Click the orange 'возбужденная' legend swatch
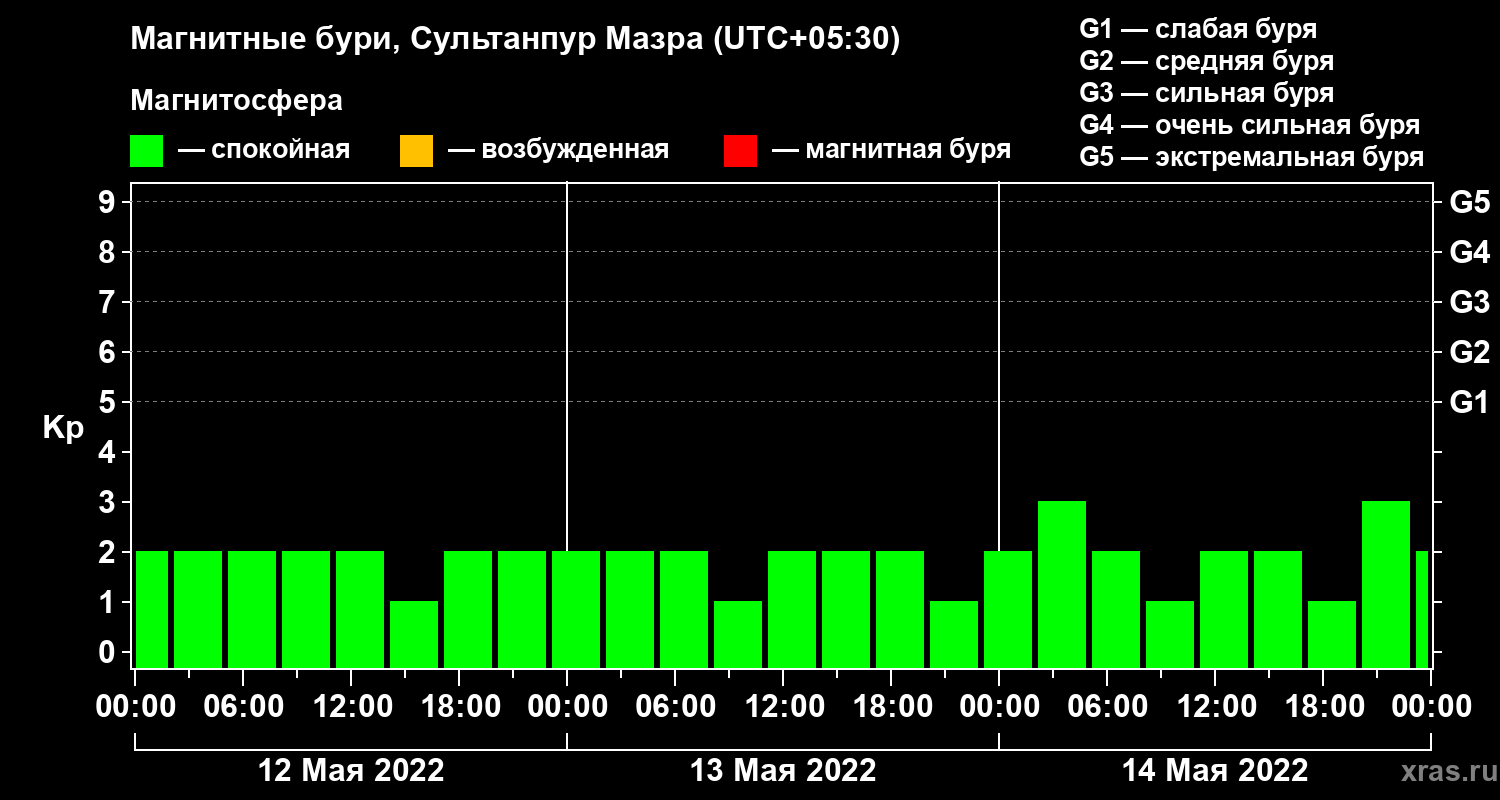This screenshot has width=1500, height=800. tap(416, 151)
